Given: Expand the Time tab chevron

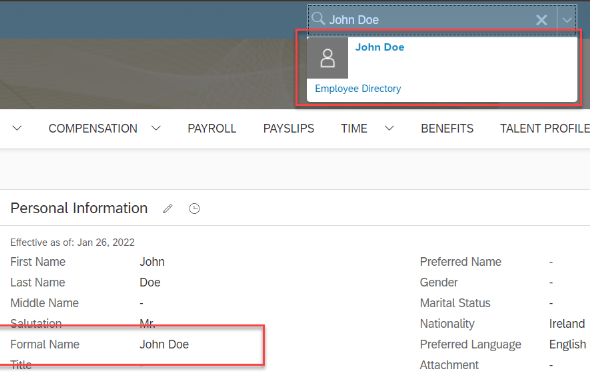Looking at the screenshot, I should pyautogui.click(x=389, y=129).
